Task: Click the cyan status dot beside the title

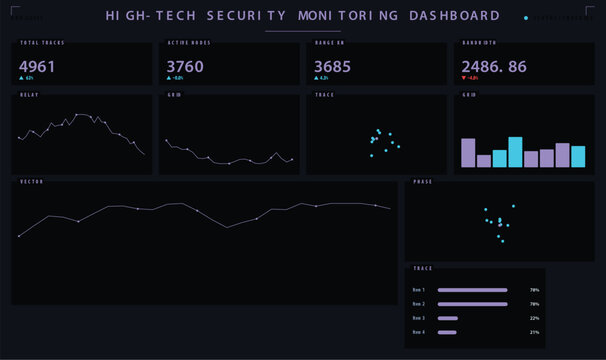Action: (526, 18)
